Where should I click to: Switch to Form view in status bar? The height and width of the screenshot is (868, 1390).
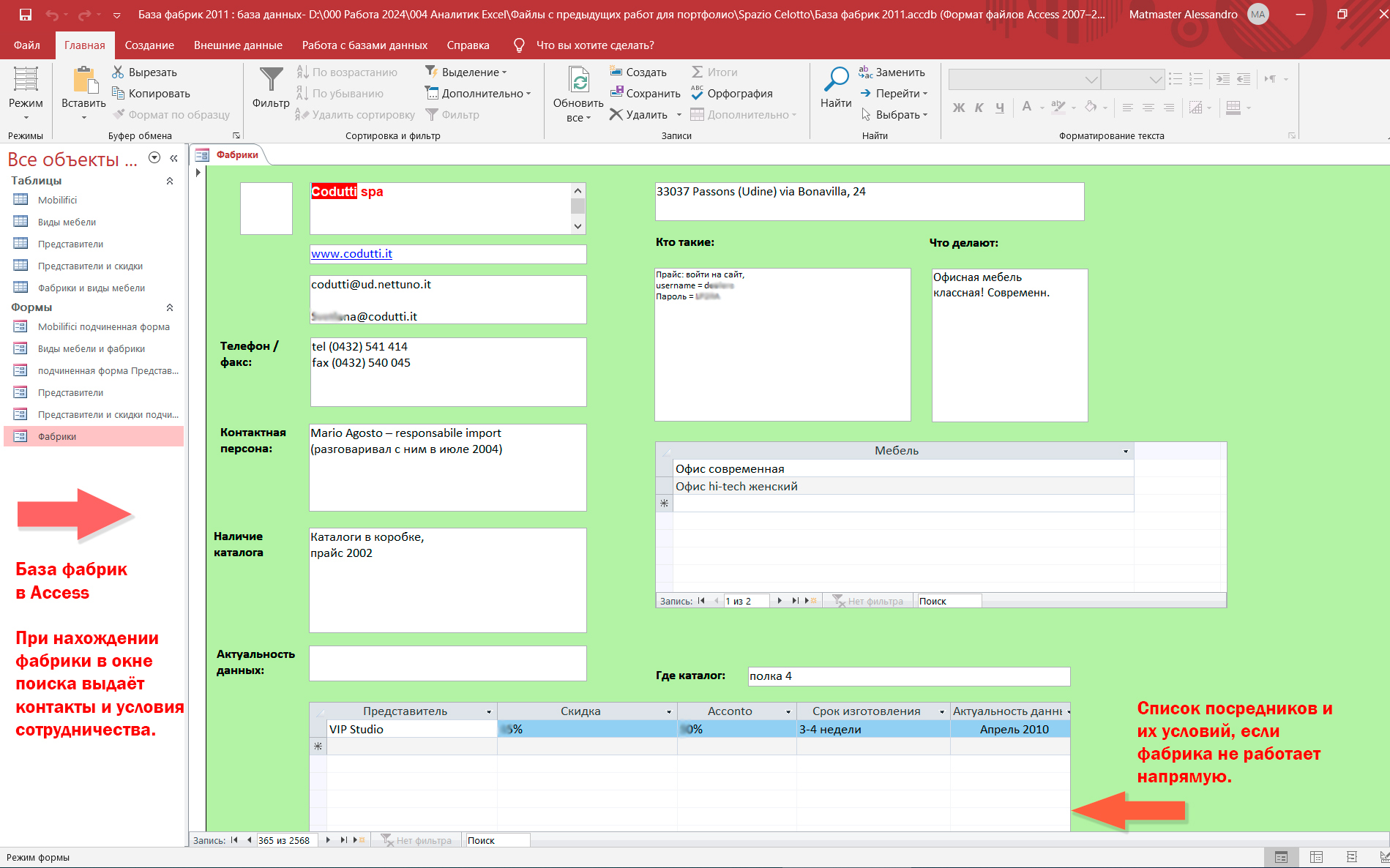(x=1281, y=857)
